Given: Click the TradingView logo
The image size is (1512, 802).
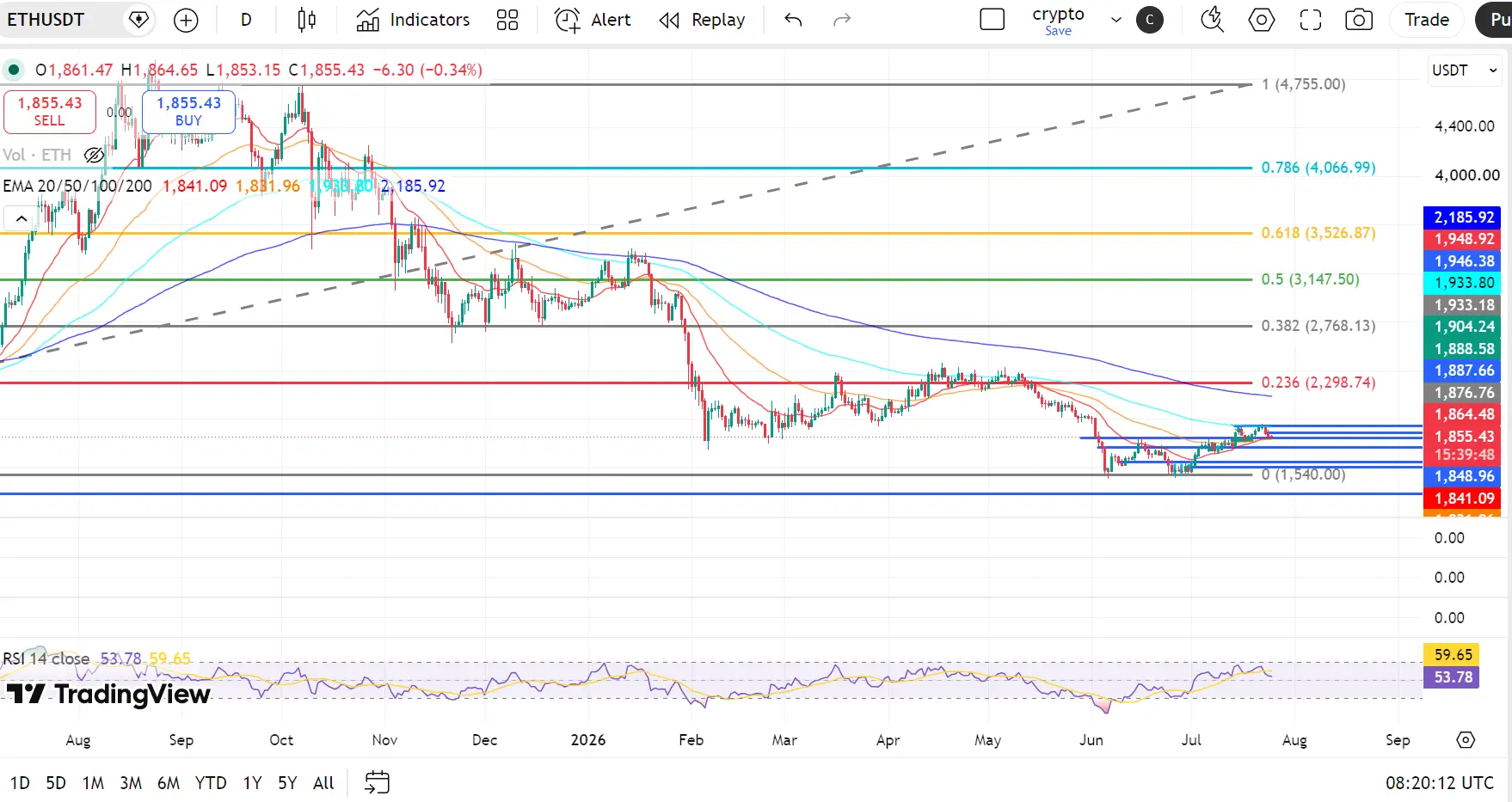Looking at the screenshot, I should point(108,694).
